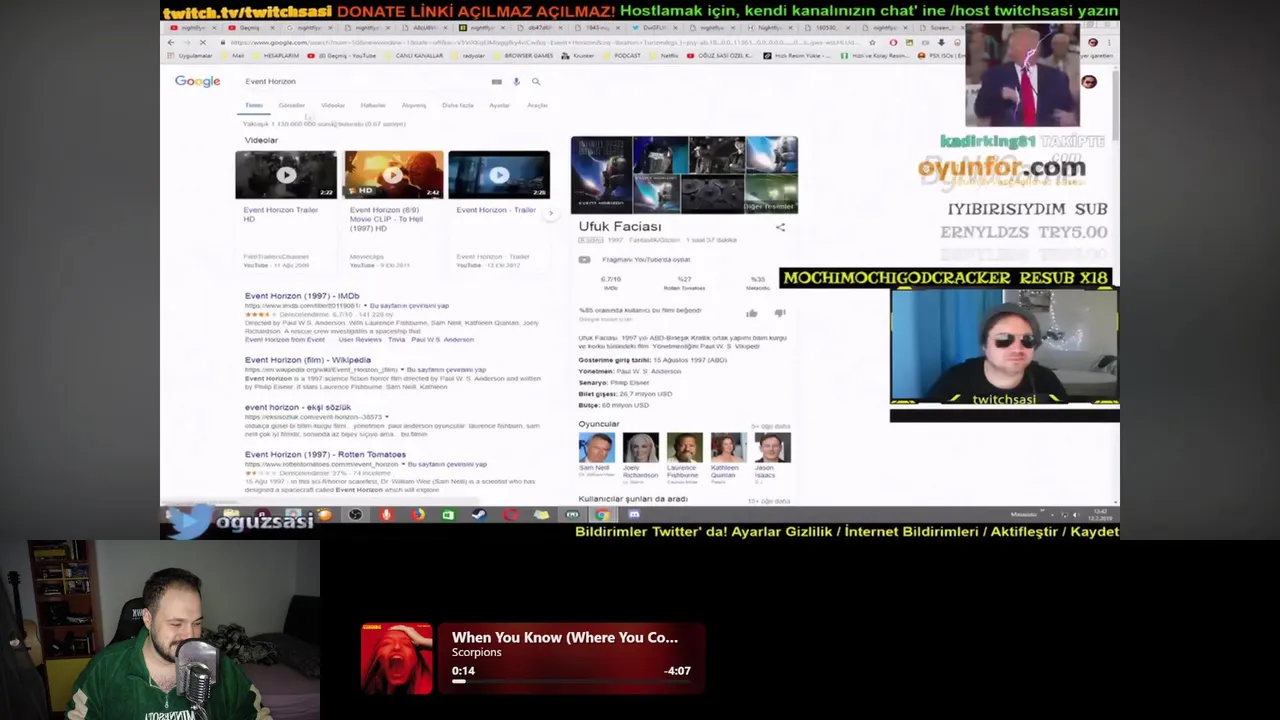Open the Google account avatar
The height and width of the screenshot is (720, 1280).
(1089, 82)
